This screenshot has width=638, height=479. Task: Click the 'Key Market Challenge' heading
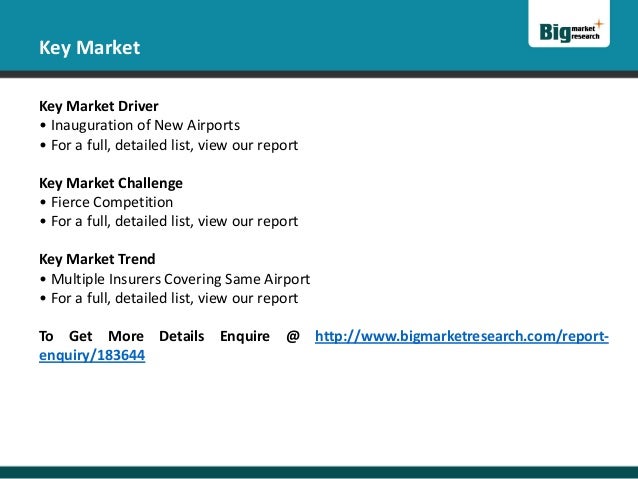click(111, 183)
